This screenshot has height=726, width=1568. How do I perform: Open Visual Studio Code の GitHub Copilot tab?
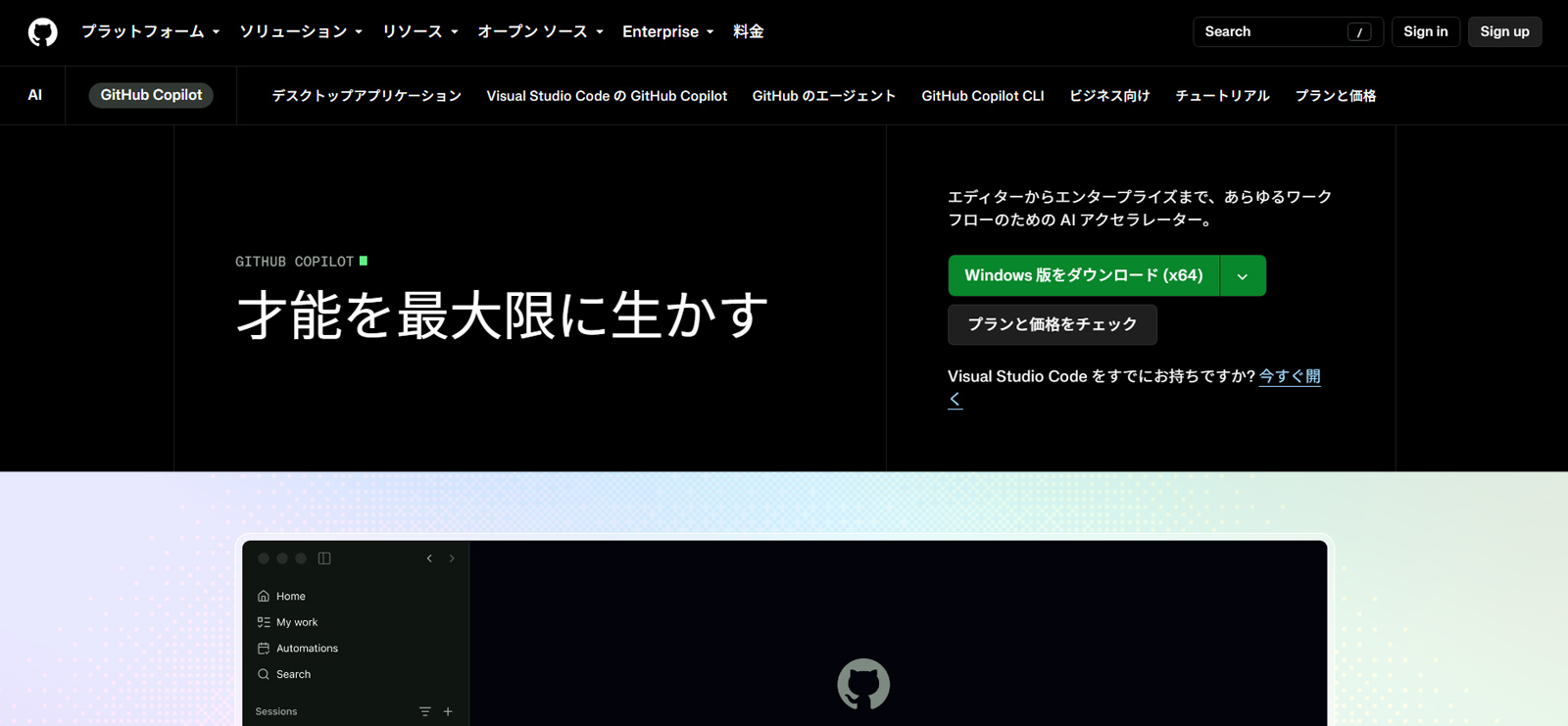[607, 95]
